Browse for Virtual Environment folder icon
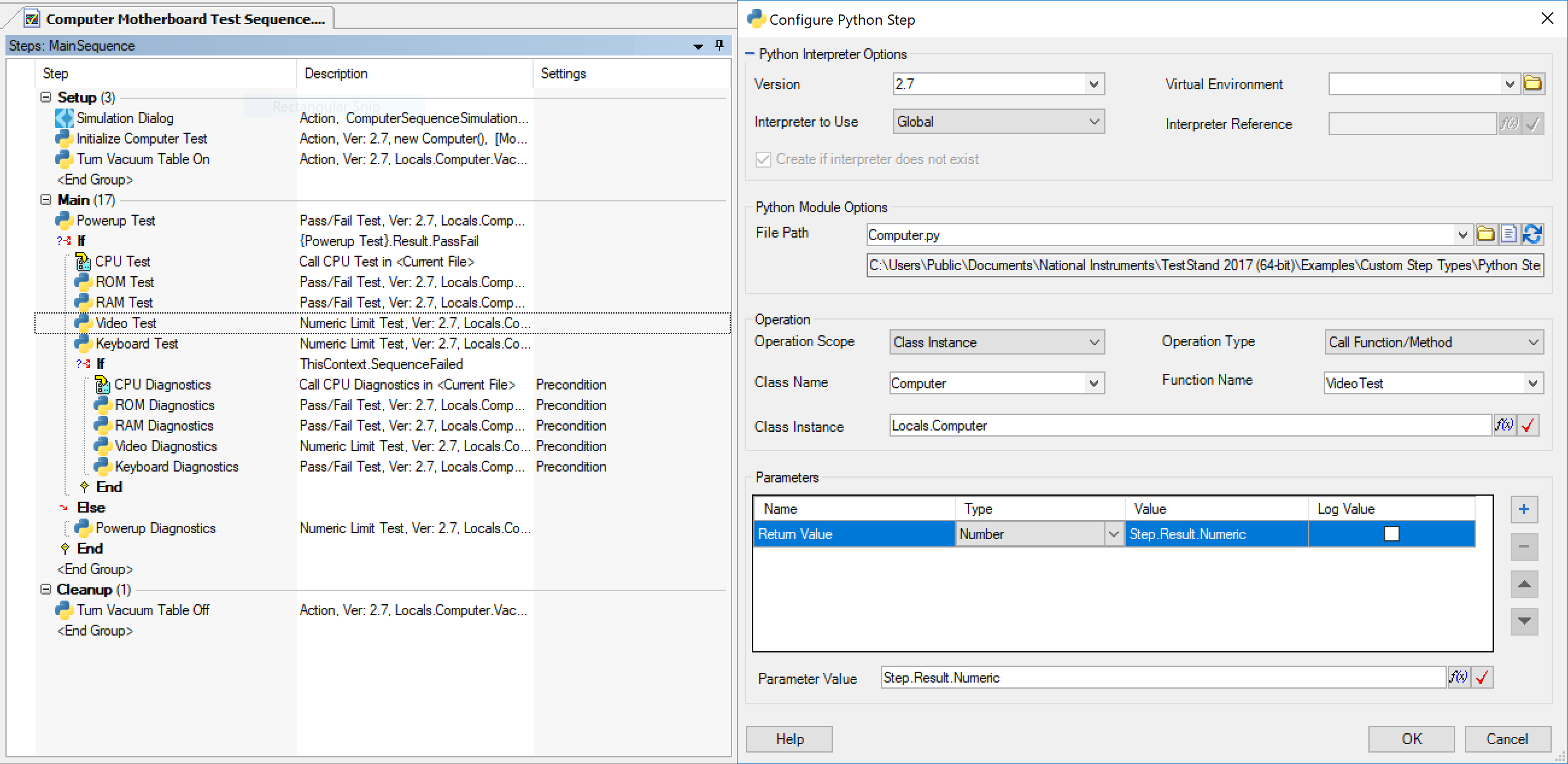The width and height of the screenshot is (1568, 764). 1532,83
